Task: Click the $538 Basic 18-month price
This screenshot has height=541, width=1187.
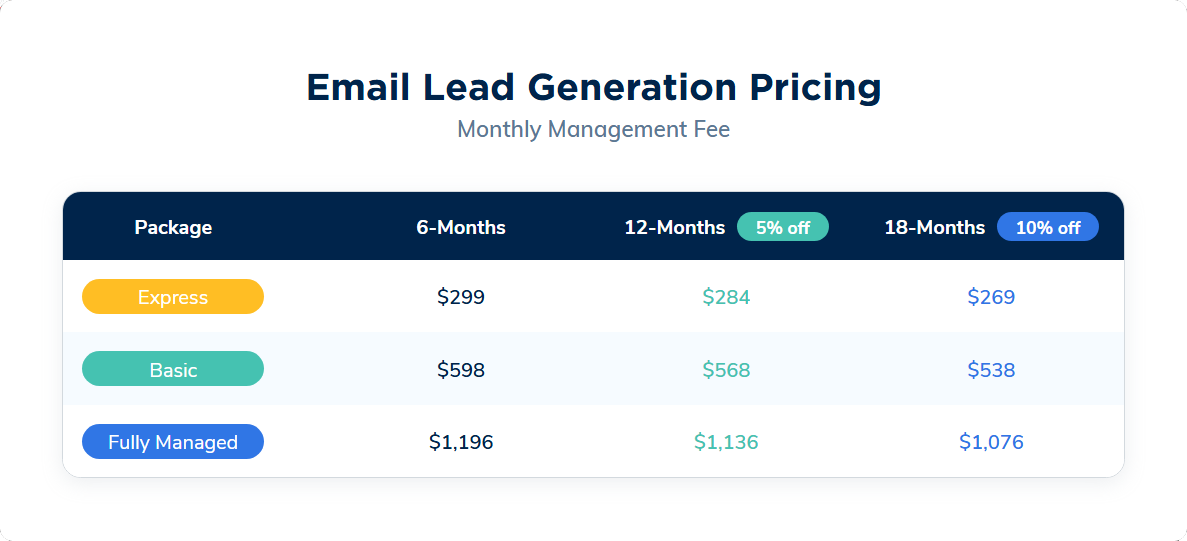Action: click(x=991, y=370)
